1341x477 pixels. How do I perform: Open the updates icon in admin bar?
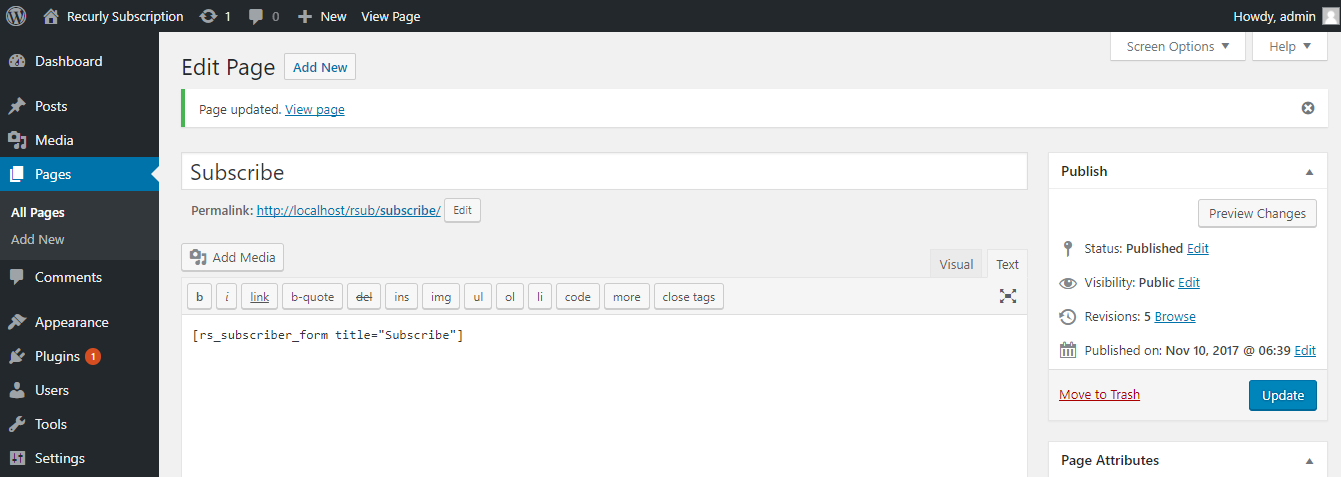click(x=208, y=16)
